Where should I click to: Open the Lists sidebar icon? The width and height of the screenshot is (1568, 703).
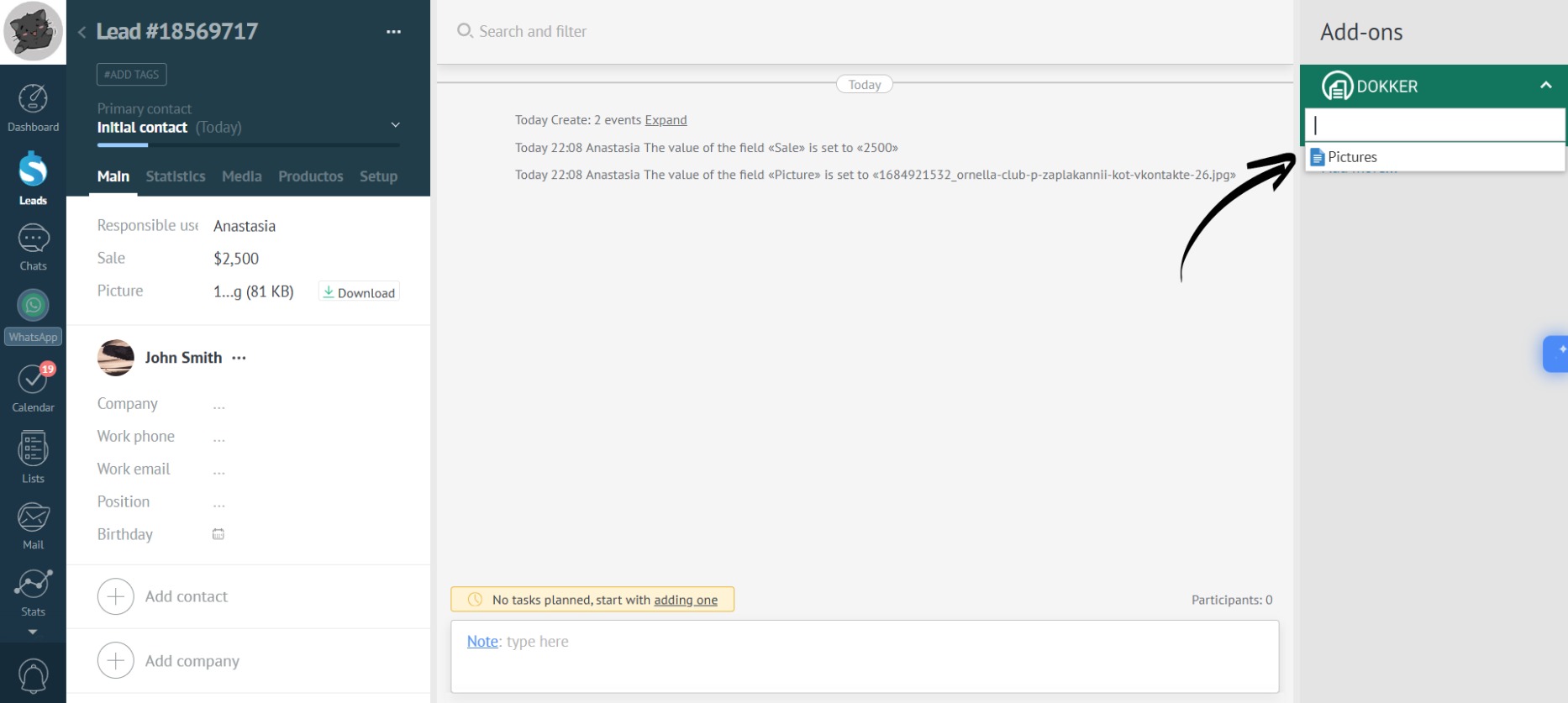pyautogui.click(x=33, y=458)
